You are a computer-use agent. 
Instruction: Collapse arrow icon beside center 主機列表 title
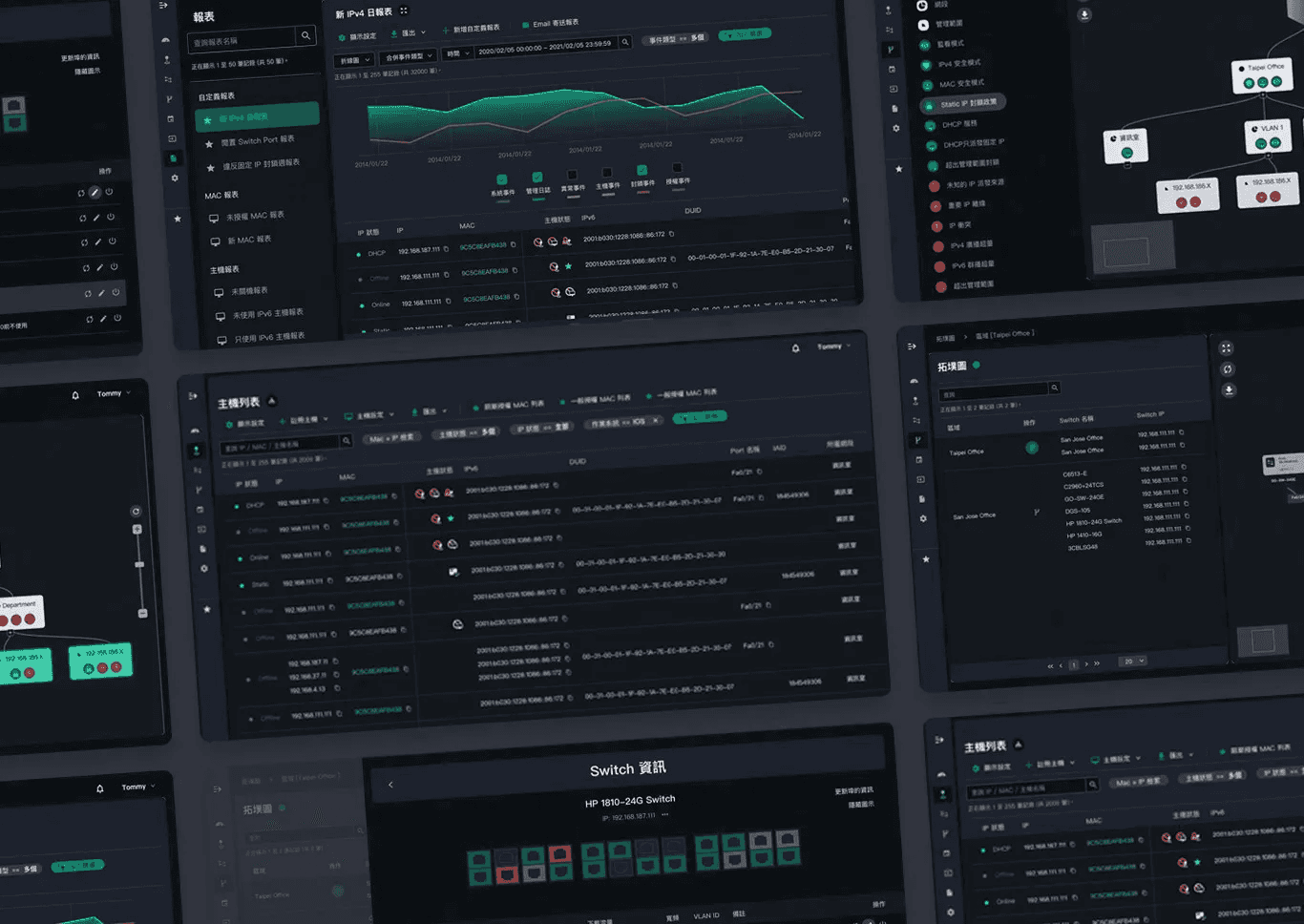(271, 401)
